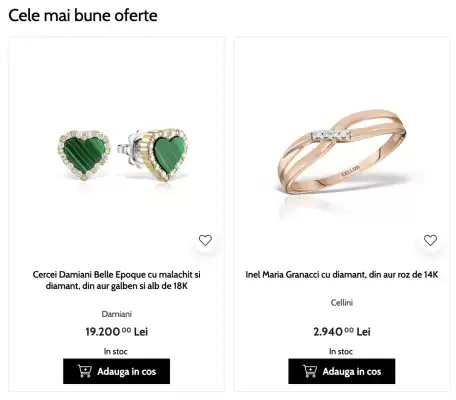Click the Damiani brand name
This screenshot has height=400, width=456.
116,314
